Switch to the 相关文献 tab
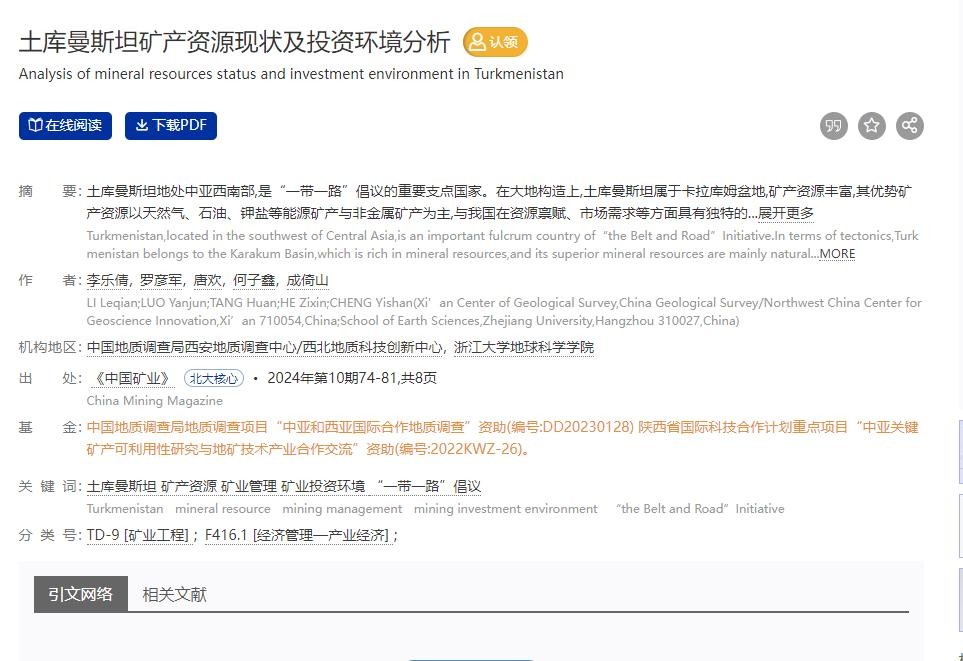The width and height of the screenshot is (963, 661). pos(174,594)
